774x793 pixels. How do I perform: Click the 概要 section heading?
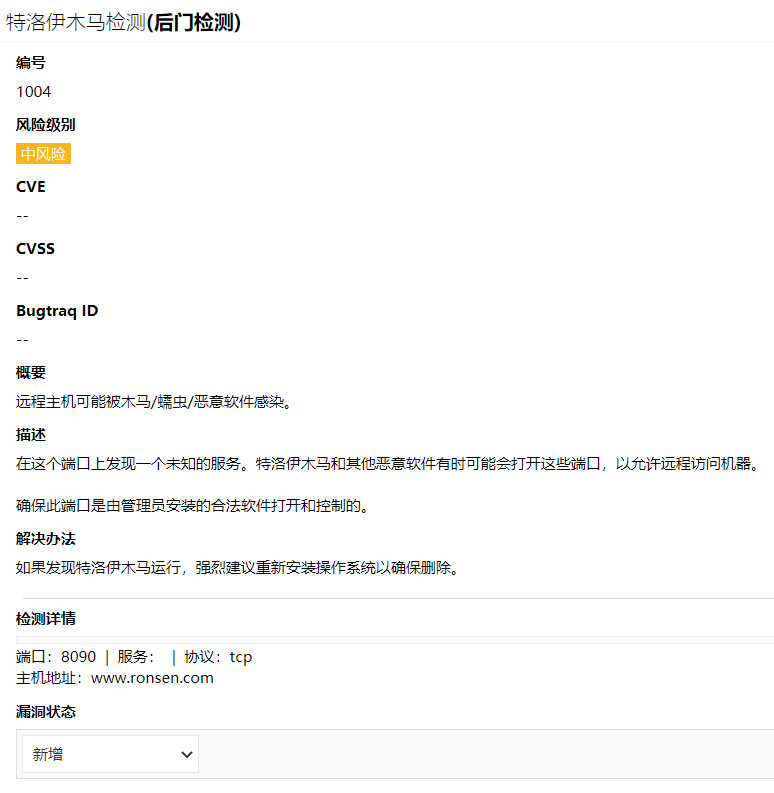[x=31, y=373]
